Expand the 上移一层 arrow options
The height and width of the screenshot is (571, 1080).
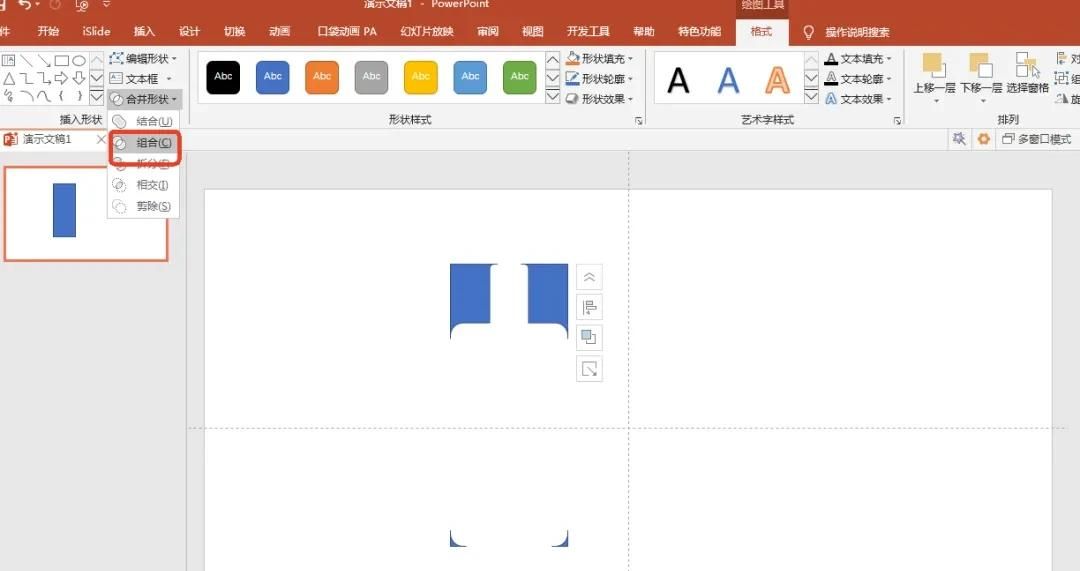(935, 101)
